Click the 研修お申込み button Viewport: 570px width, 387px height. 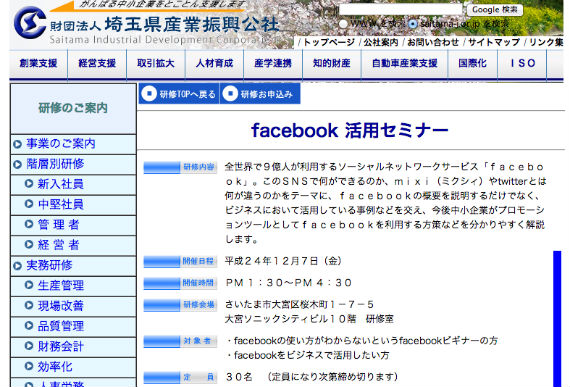click(x=260, y=94)
